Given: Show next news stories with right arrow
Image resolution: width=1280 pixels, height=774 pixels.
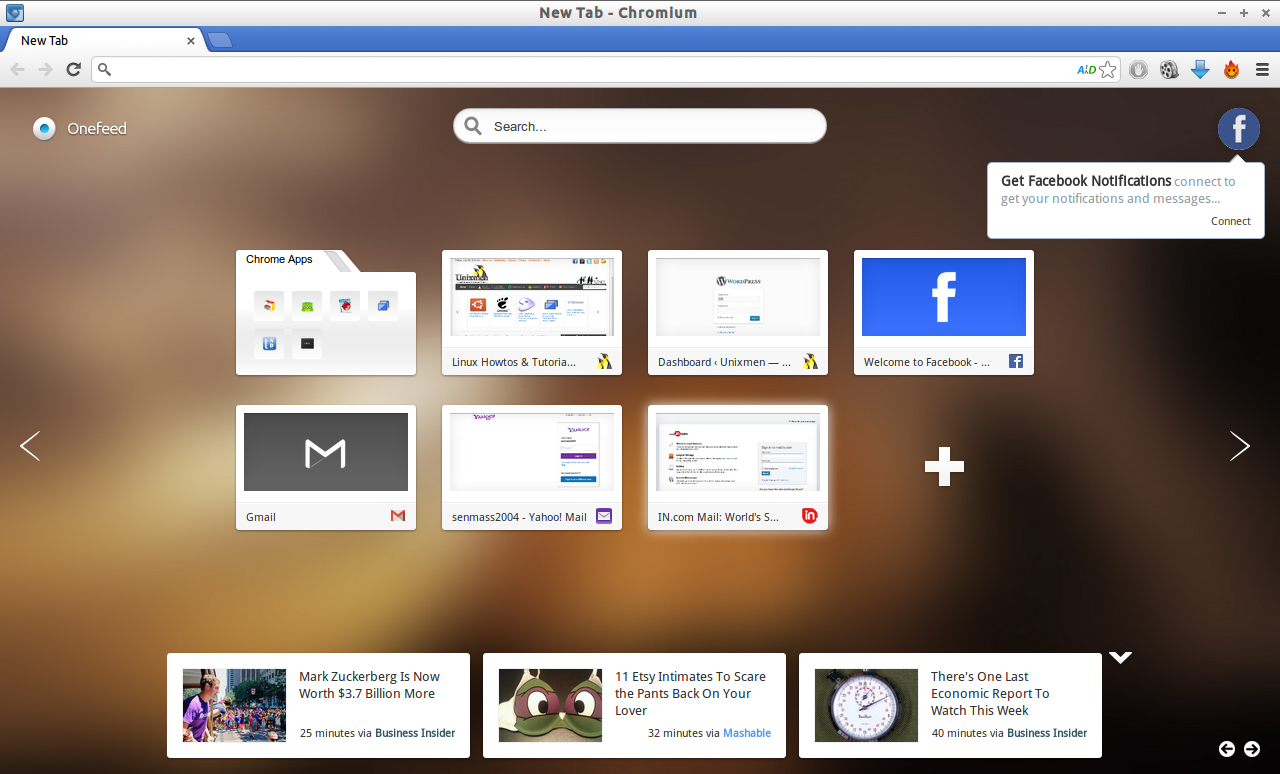Looking at the screenshot, I should point(1251,749).
